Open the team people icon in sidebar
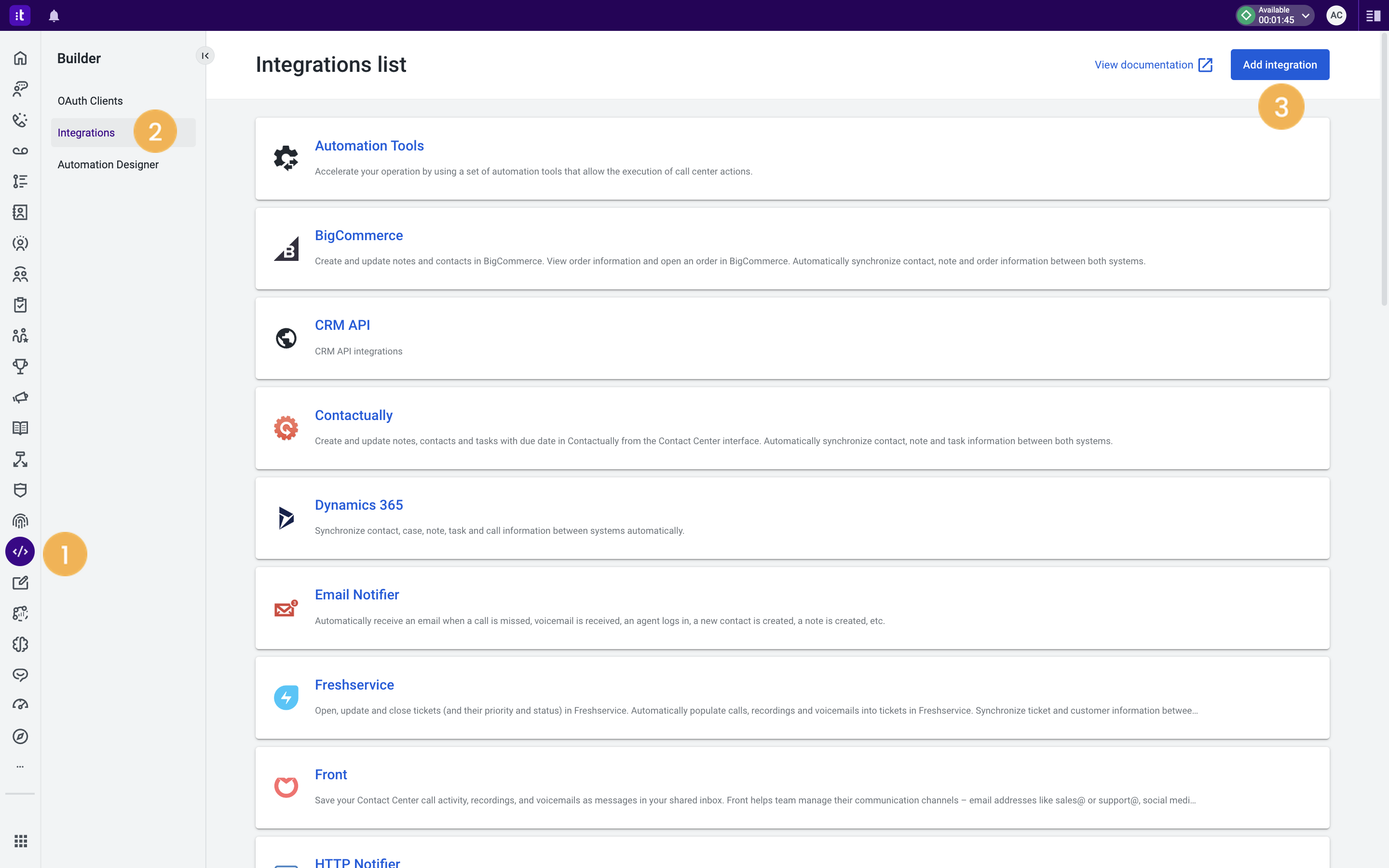Viewport: 1389px width, 868px height. (20, 274)
